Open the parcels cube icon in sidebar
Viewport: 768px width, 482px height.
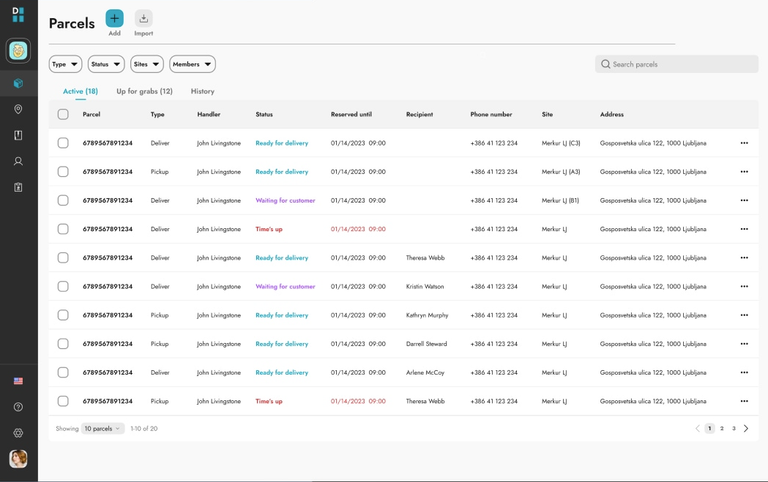coord(18,83)
